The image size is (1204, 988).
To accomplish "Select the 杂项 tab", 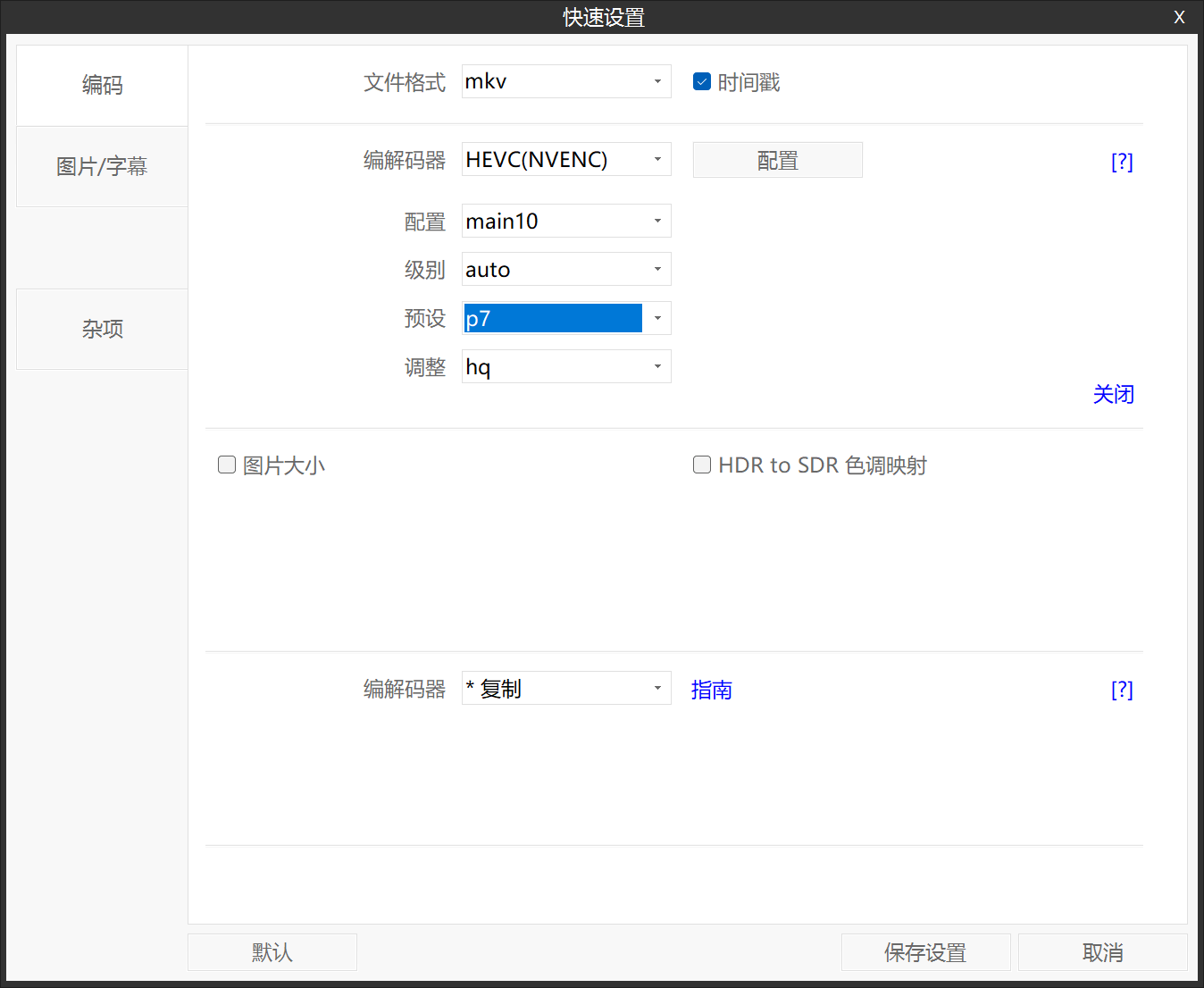I will [x=102, y=329].
